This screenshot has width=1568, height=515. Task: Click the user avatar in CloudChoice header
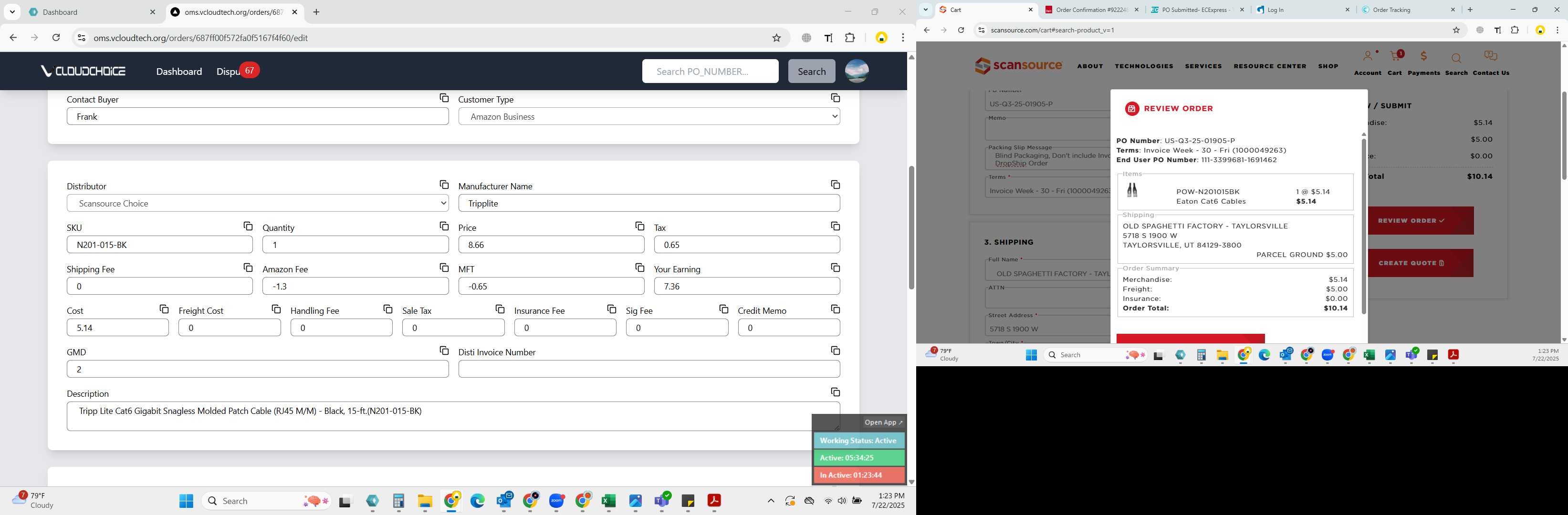pos(857,71)
